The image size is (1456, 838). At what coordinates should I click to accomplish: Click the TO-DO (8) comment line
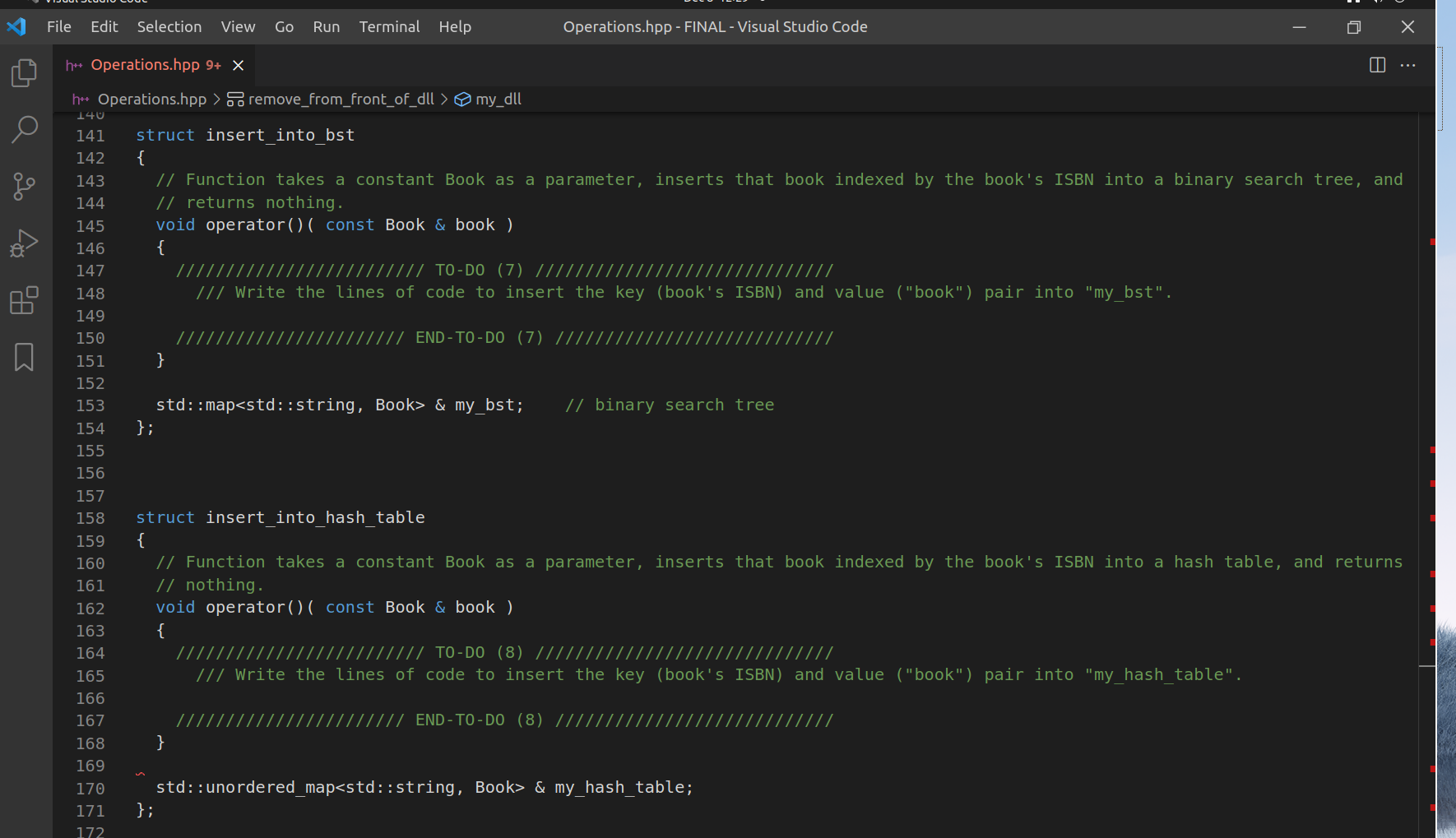504,652
